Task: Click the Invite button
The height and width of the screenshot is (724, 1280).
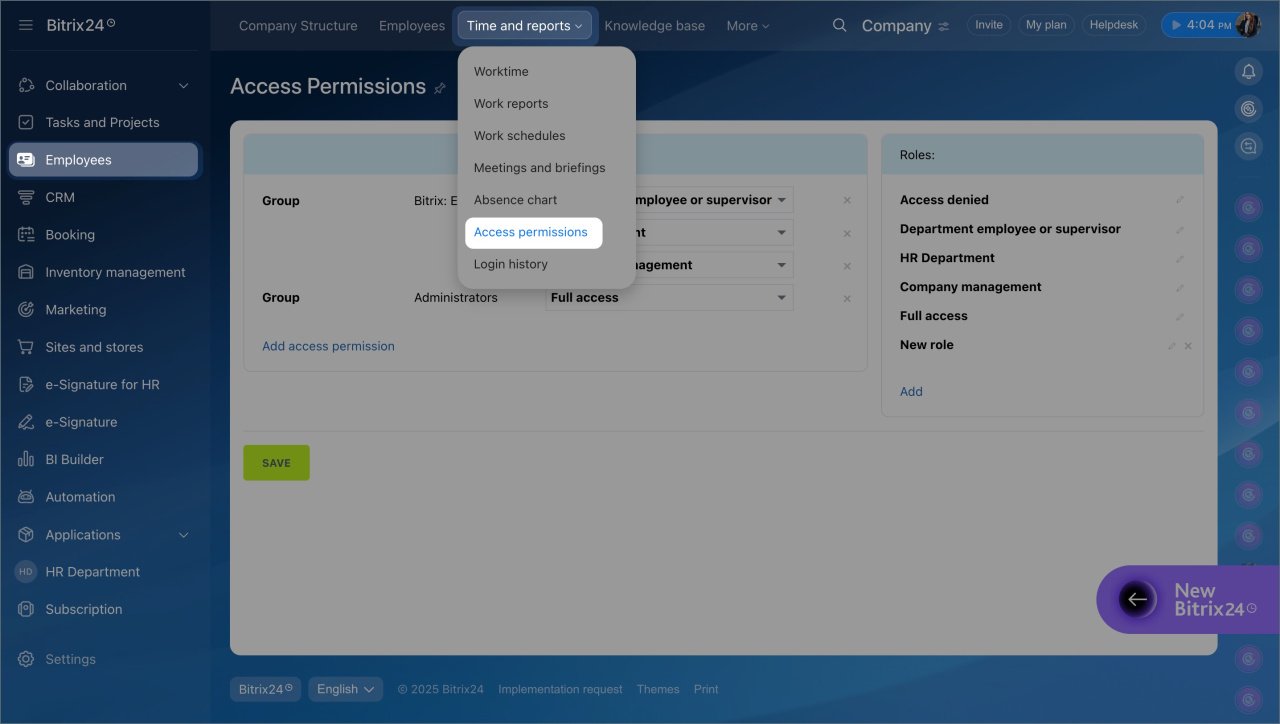Action: 988,25
